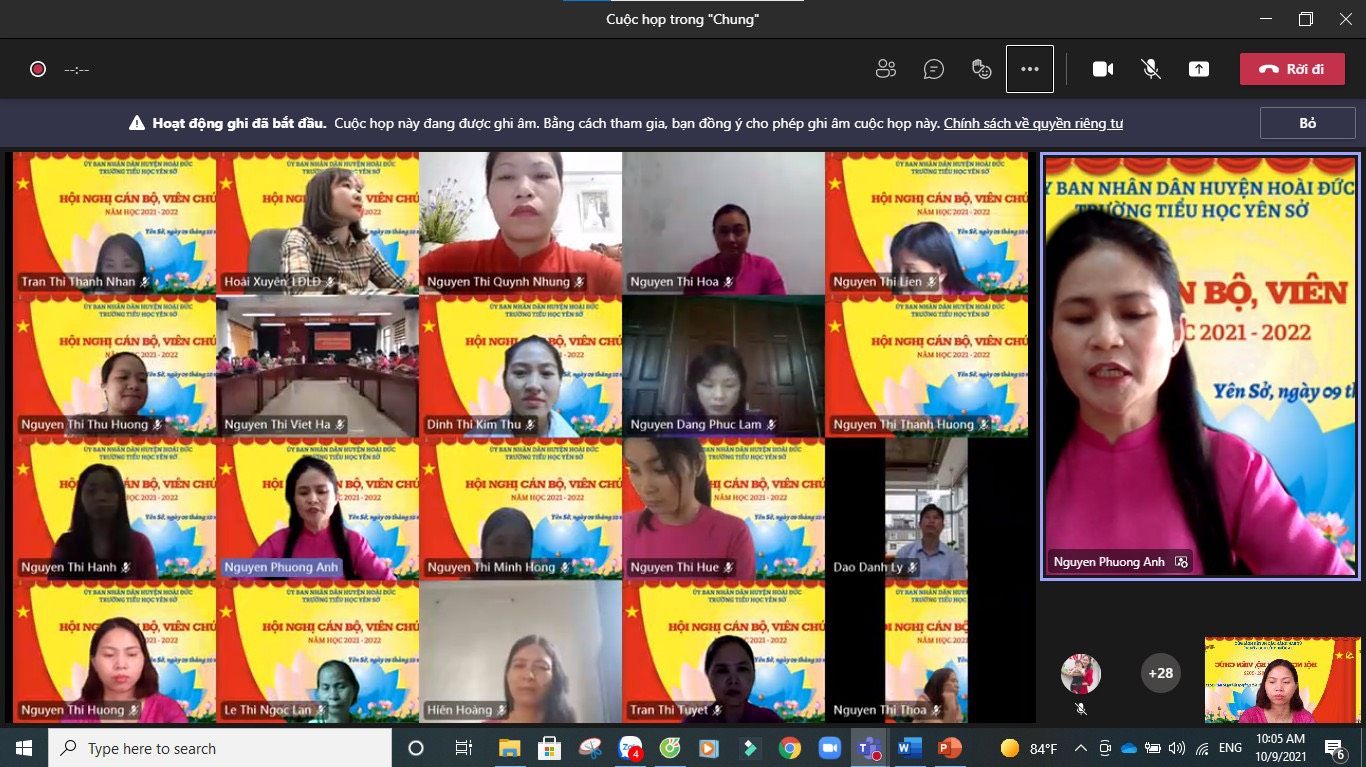Dismiss the recording banner with Bỏ

point(1307,123)
